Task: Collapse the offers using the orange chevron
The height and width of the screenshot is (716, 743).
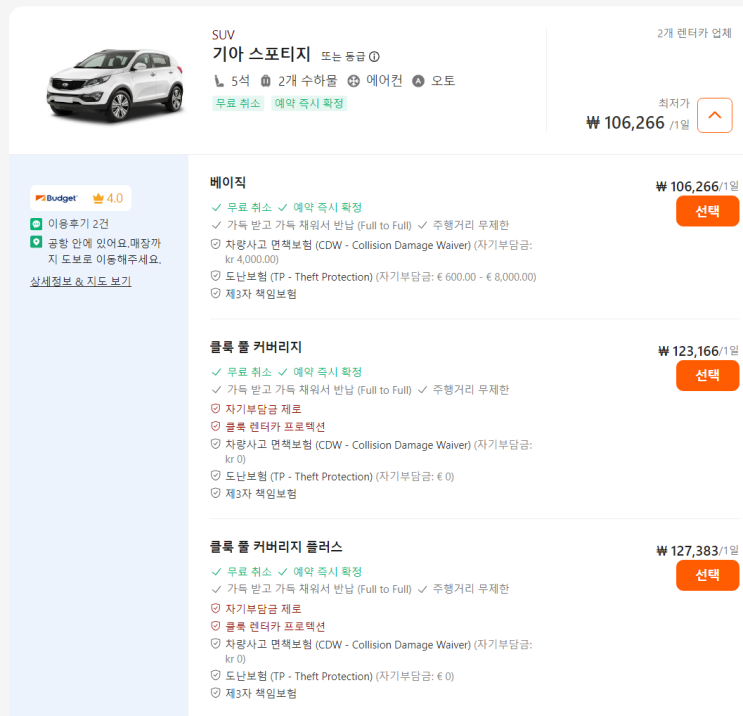Action: click(714, 116)
